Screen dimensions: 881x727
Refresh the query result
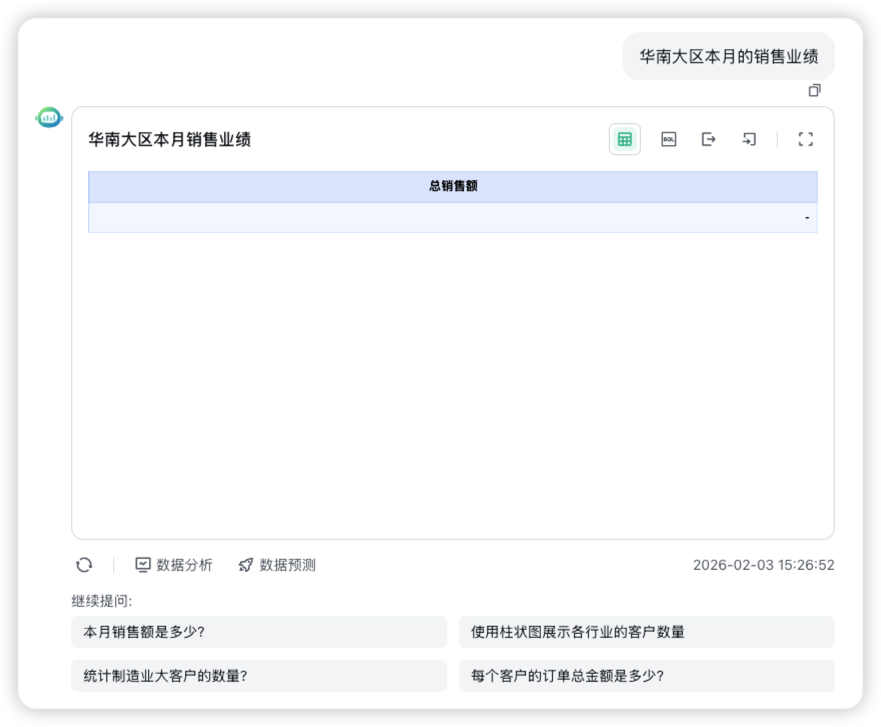point(82,565)
